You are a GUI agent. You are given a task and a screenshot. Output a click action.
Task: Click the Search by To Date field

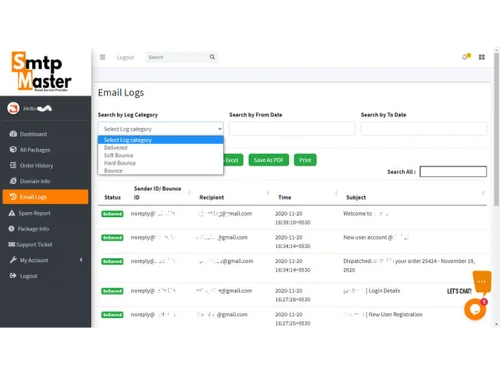coord(423,129)
